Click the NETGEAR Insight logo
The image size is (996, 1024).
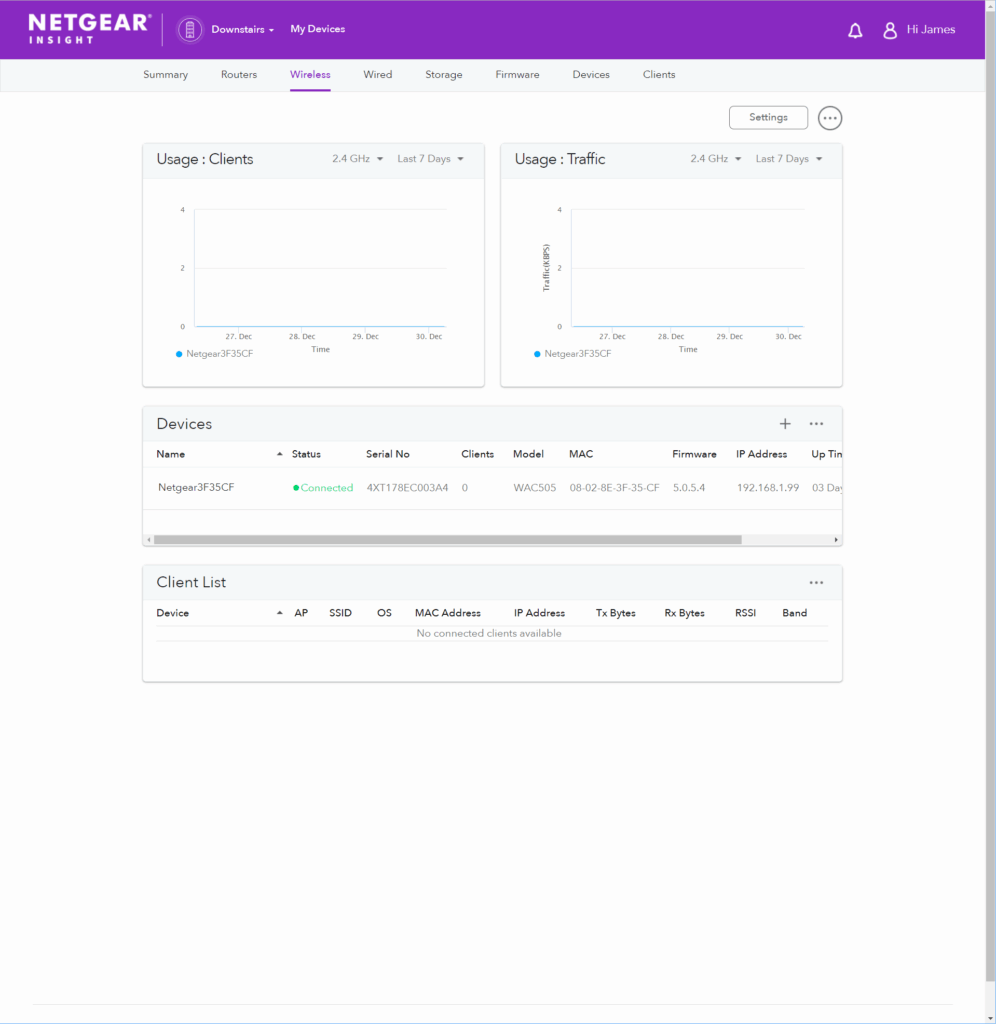pyautogui.click(x=89, y=29)
